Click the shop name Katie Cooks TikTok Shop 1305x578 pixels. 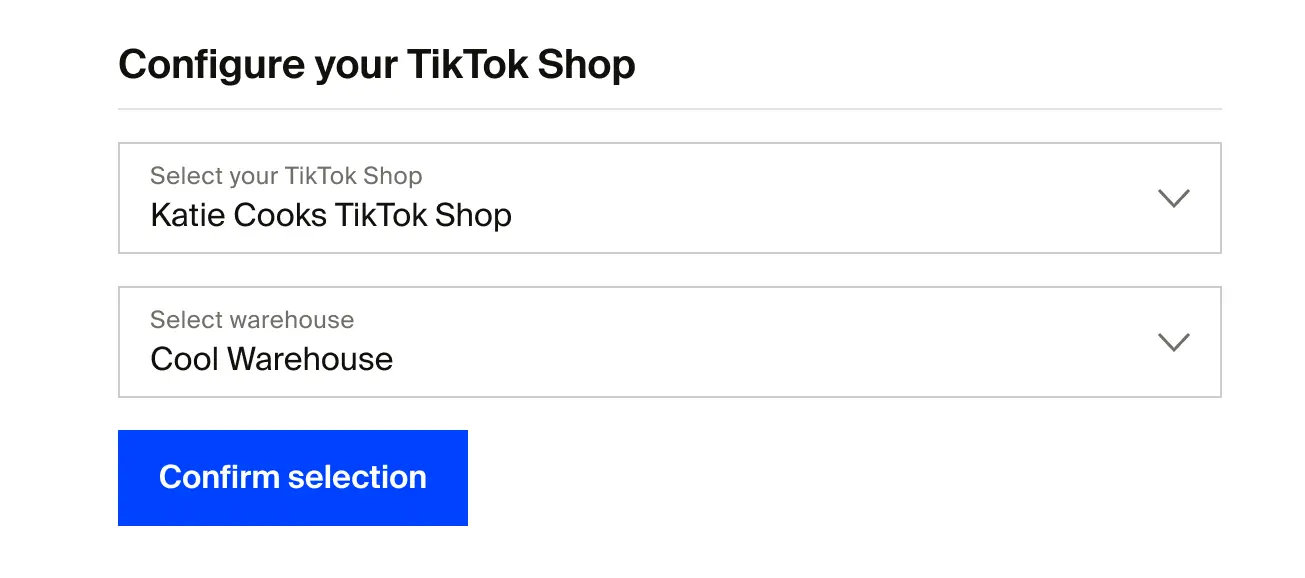[331, 214]
